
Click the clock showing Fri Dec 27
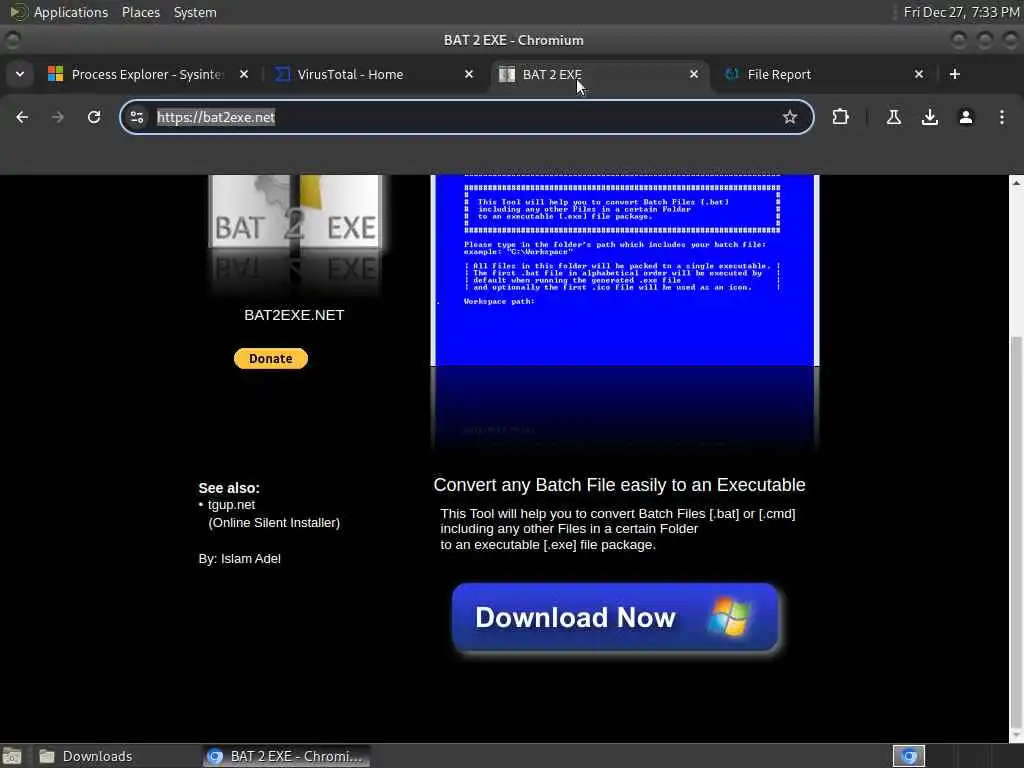click(x=961, y=12)
